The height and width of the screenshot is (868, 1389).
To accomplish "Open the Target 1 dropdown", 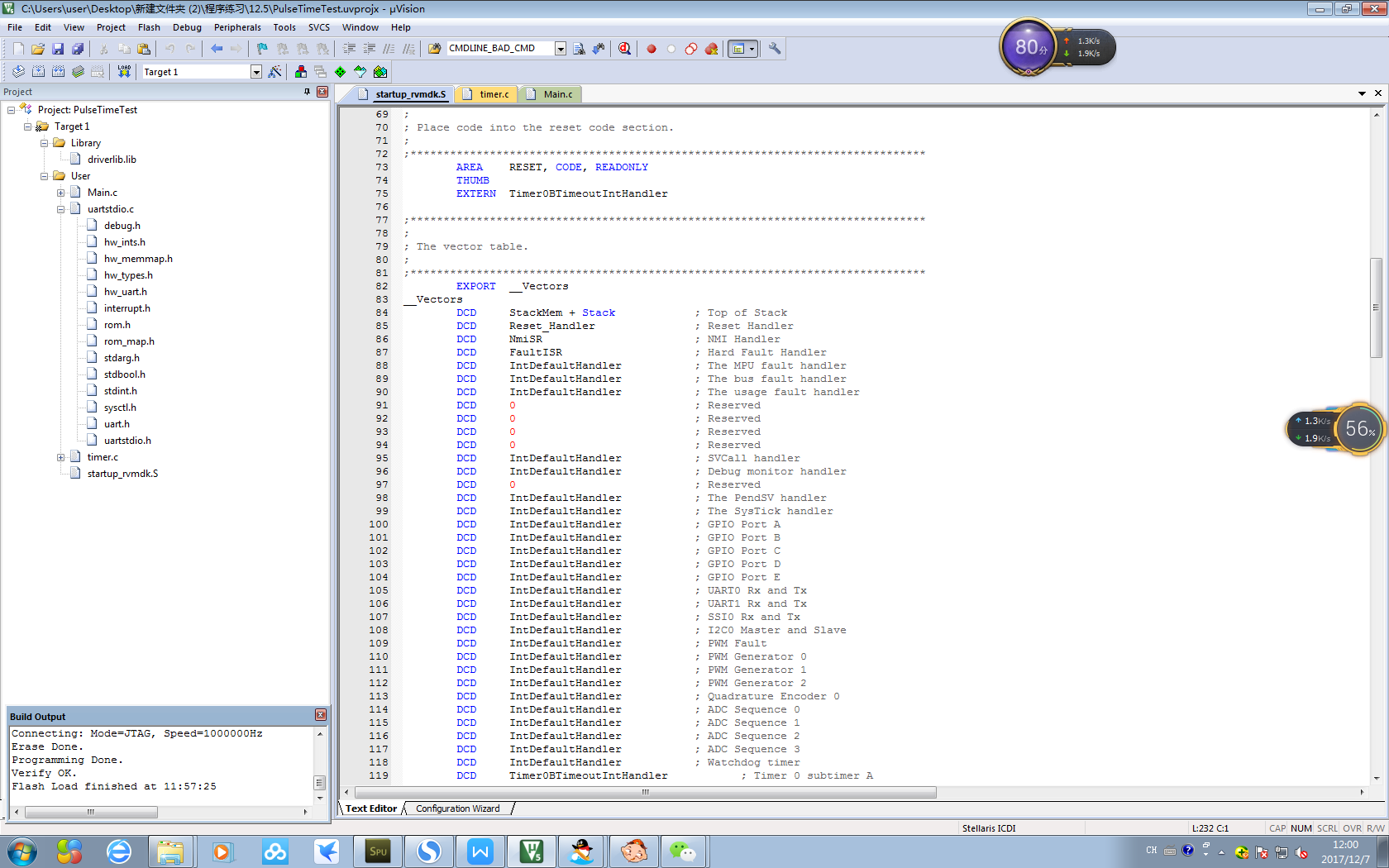I will (256, 72).
